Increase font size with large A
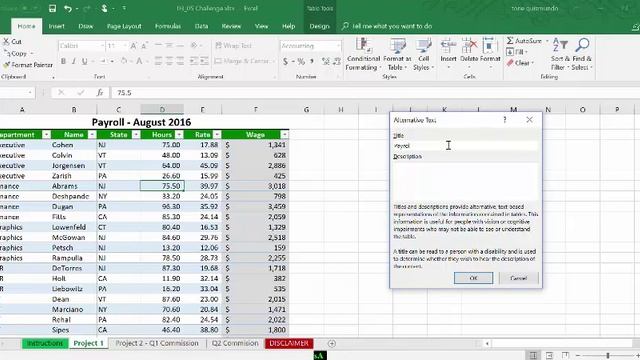 tap(133, 46)
